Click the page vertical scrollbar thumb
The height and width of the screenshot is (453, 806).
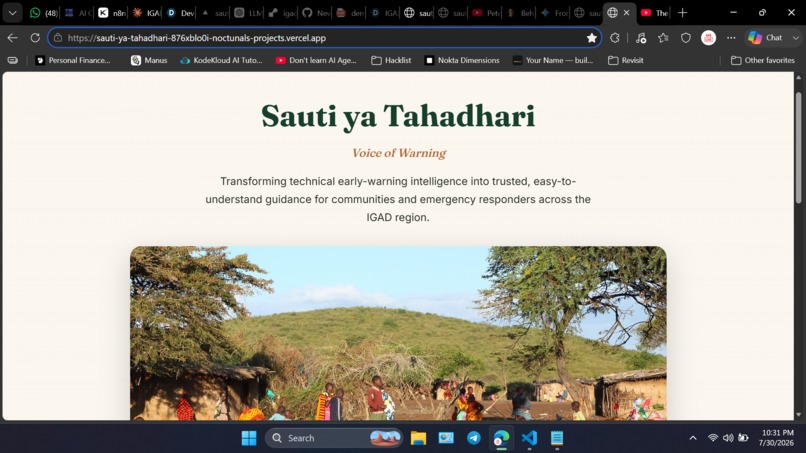798,148
